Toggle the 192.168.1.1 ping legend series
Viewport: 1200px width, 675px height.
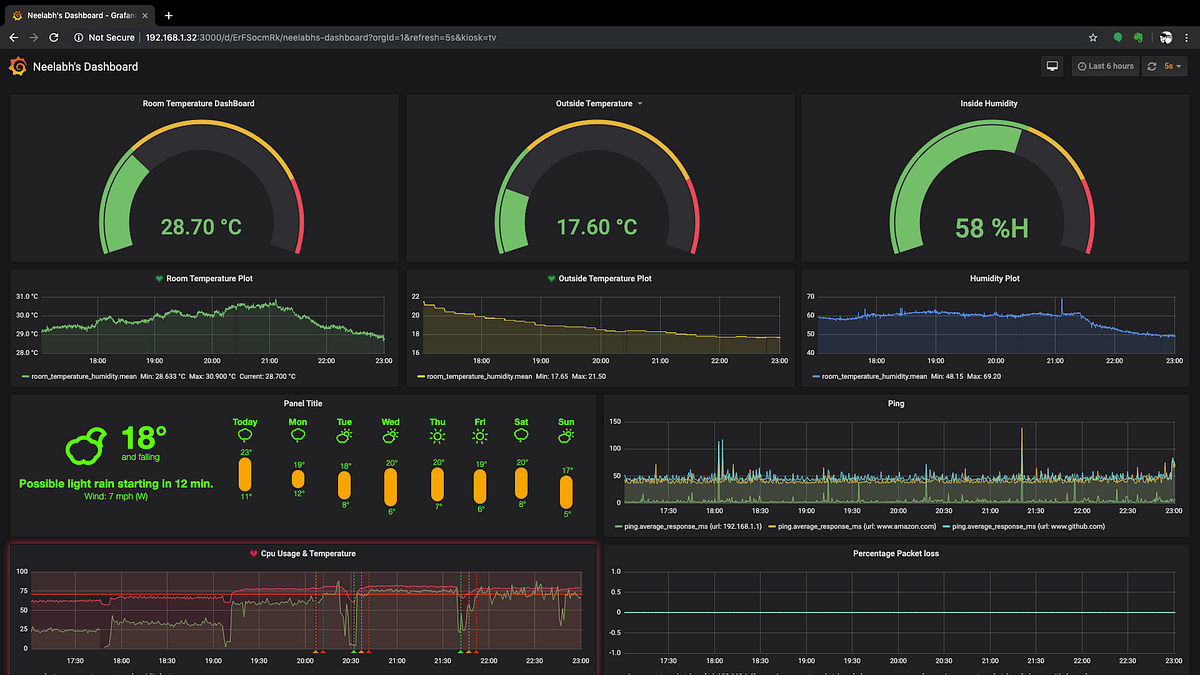(x=690, y=525)
